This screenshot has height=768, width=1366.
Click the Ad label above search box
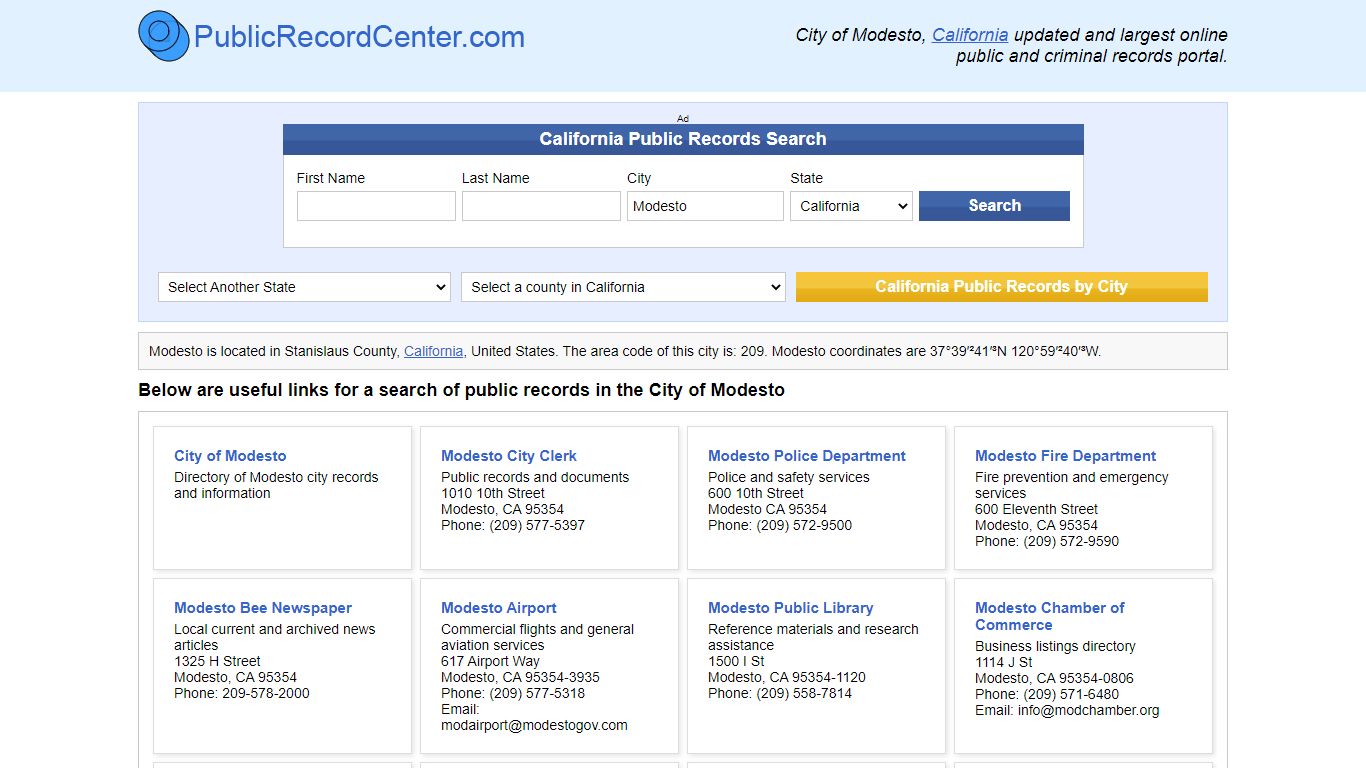point(683,118)
